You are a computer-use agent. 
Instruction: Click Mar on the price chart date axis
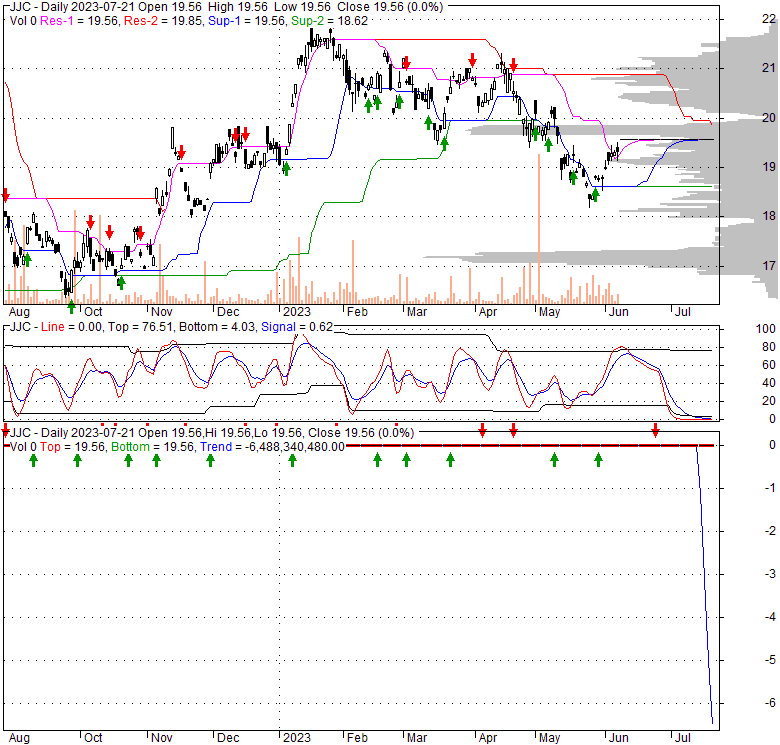coord(417,312)
